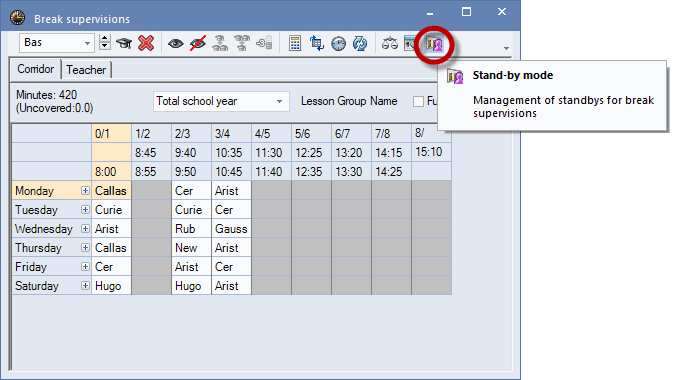Activate the Stand-by mode icon
This screenshot has height=380, width=676.
point(435,44)
